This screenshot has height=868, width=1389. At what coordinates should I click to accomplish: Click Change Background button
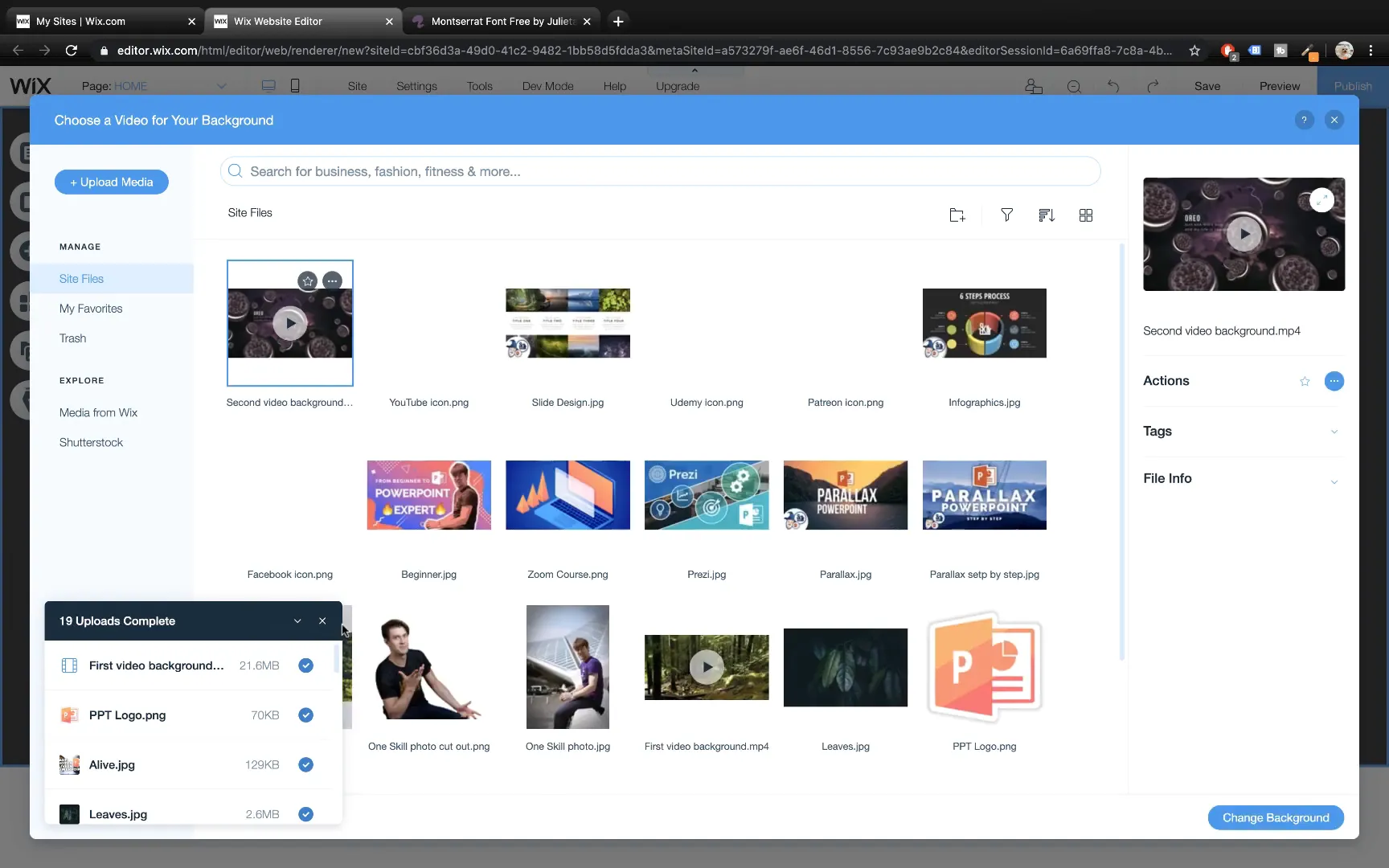1276,818
